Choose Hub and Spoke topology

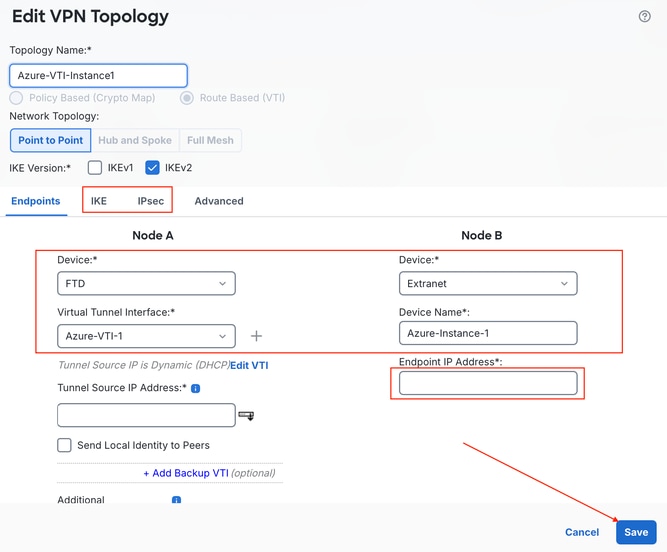[x=135, y=140]
